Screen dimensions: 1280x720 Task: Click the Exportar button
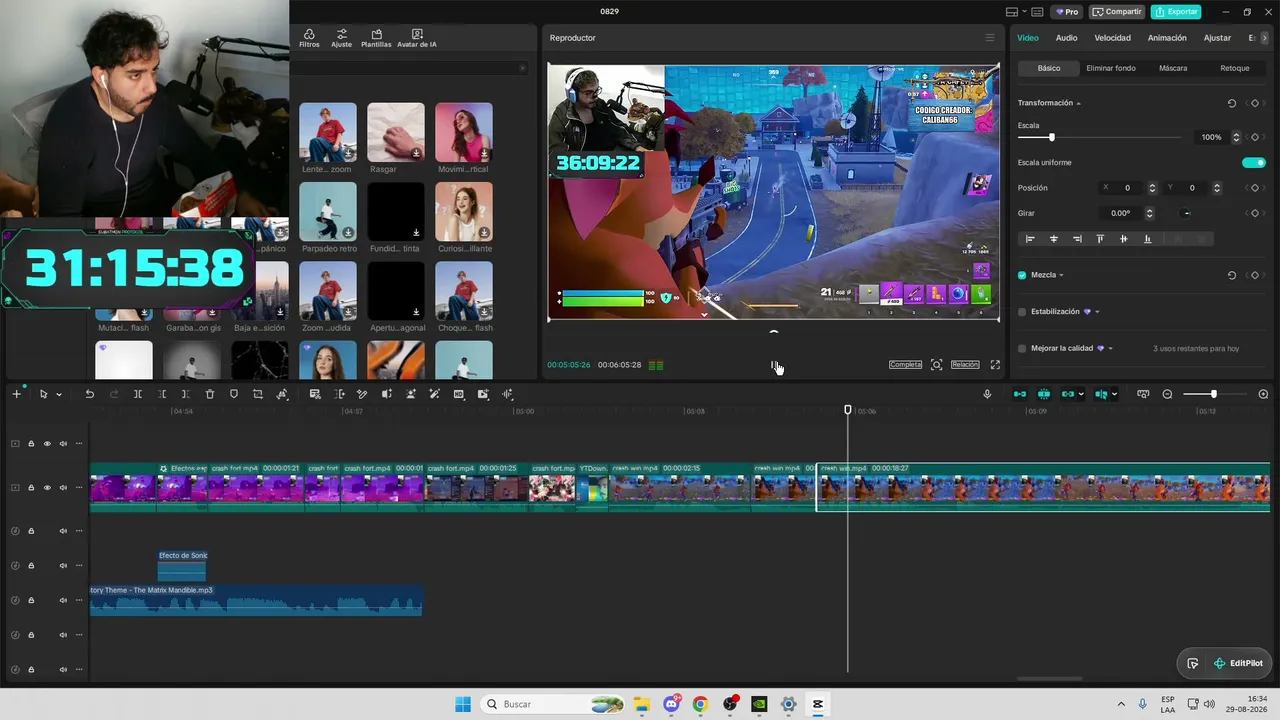click(x=1176, y=12)
